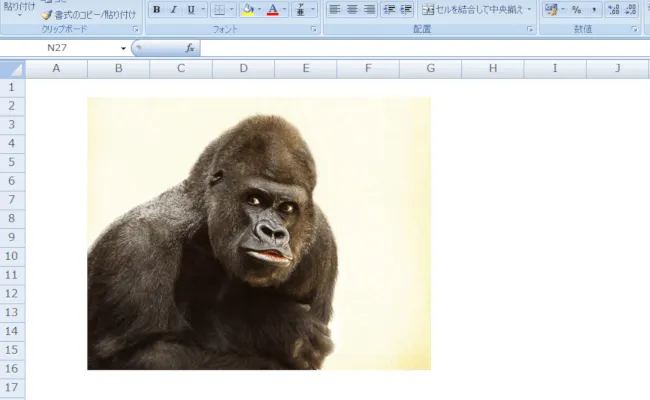Decrease the cell indent
This screenshot has height=400, width=650.
click(x=389, y=10)
